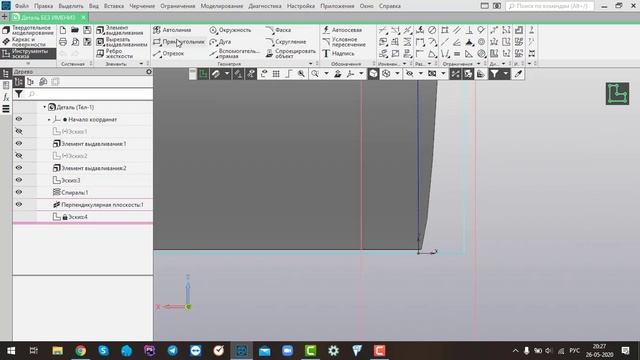The image size is (640, 360).
Task: Open dropdown beside hide-objects eye icon
Action: 420,73
